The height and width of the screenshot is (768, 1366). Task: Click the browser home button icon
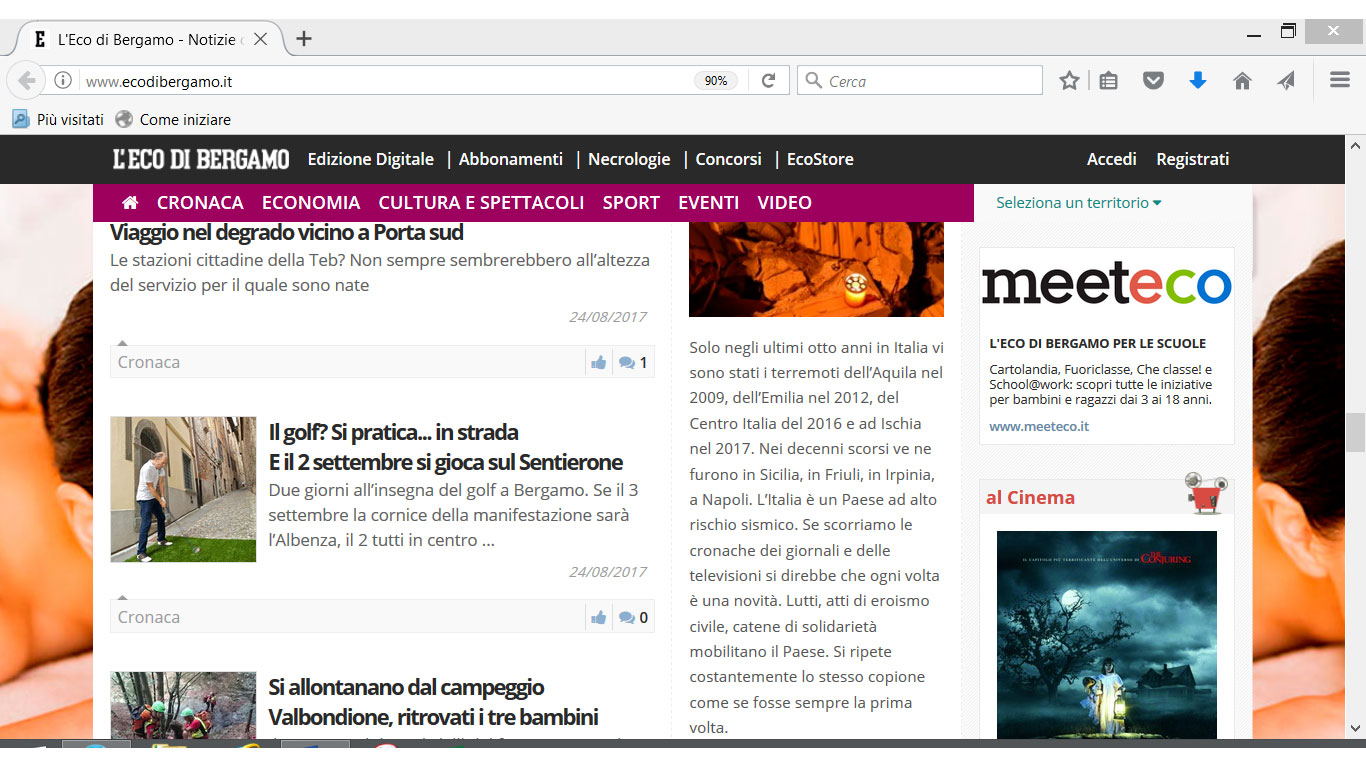(x=1242, y=81)
